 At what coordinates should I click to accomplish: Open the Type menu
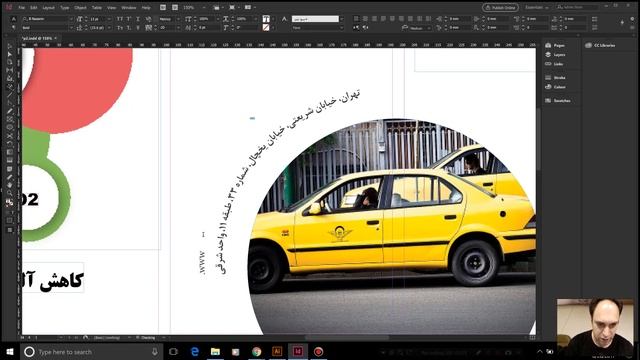click(64, 7)
